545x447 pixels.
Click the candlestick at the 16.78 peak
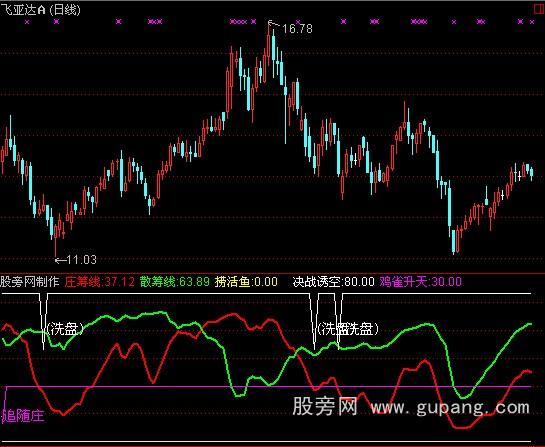(269, 45)
